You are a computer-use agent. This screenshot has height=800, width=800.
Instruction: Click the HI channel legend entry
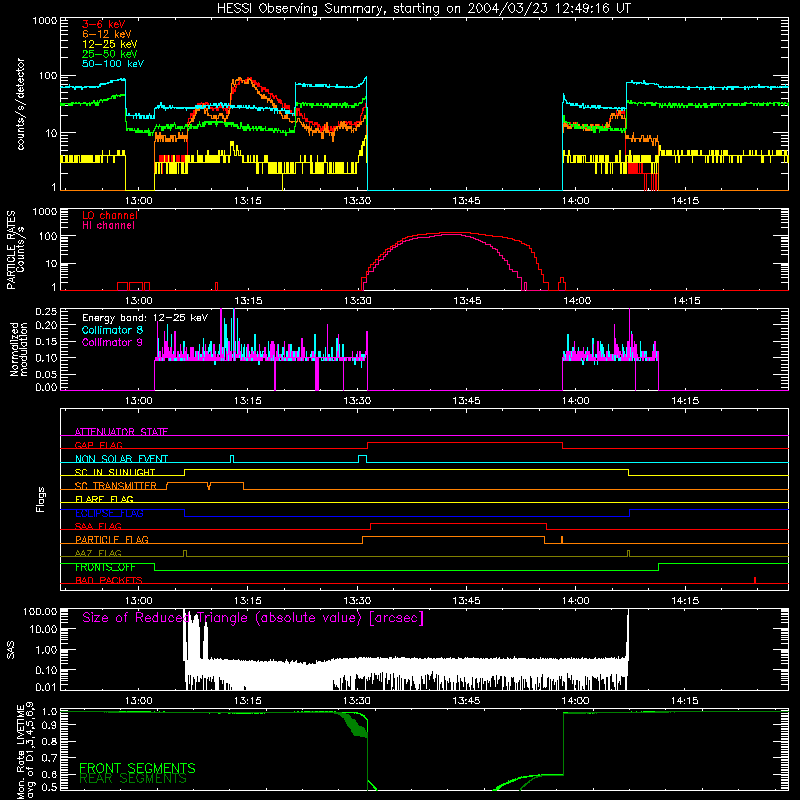108,225
